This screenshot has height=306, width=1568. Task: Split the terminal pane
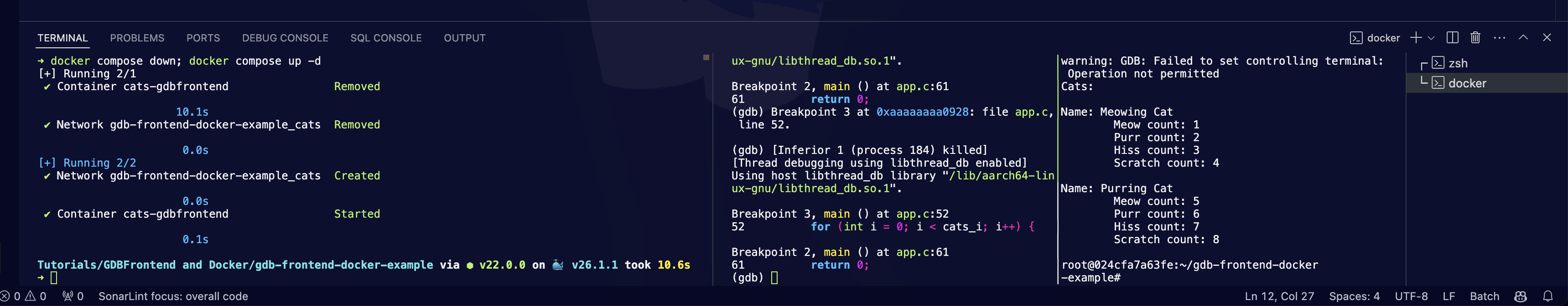pyautogui.click(x=1452, y=38)
